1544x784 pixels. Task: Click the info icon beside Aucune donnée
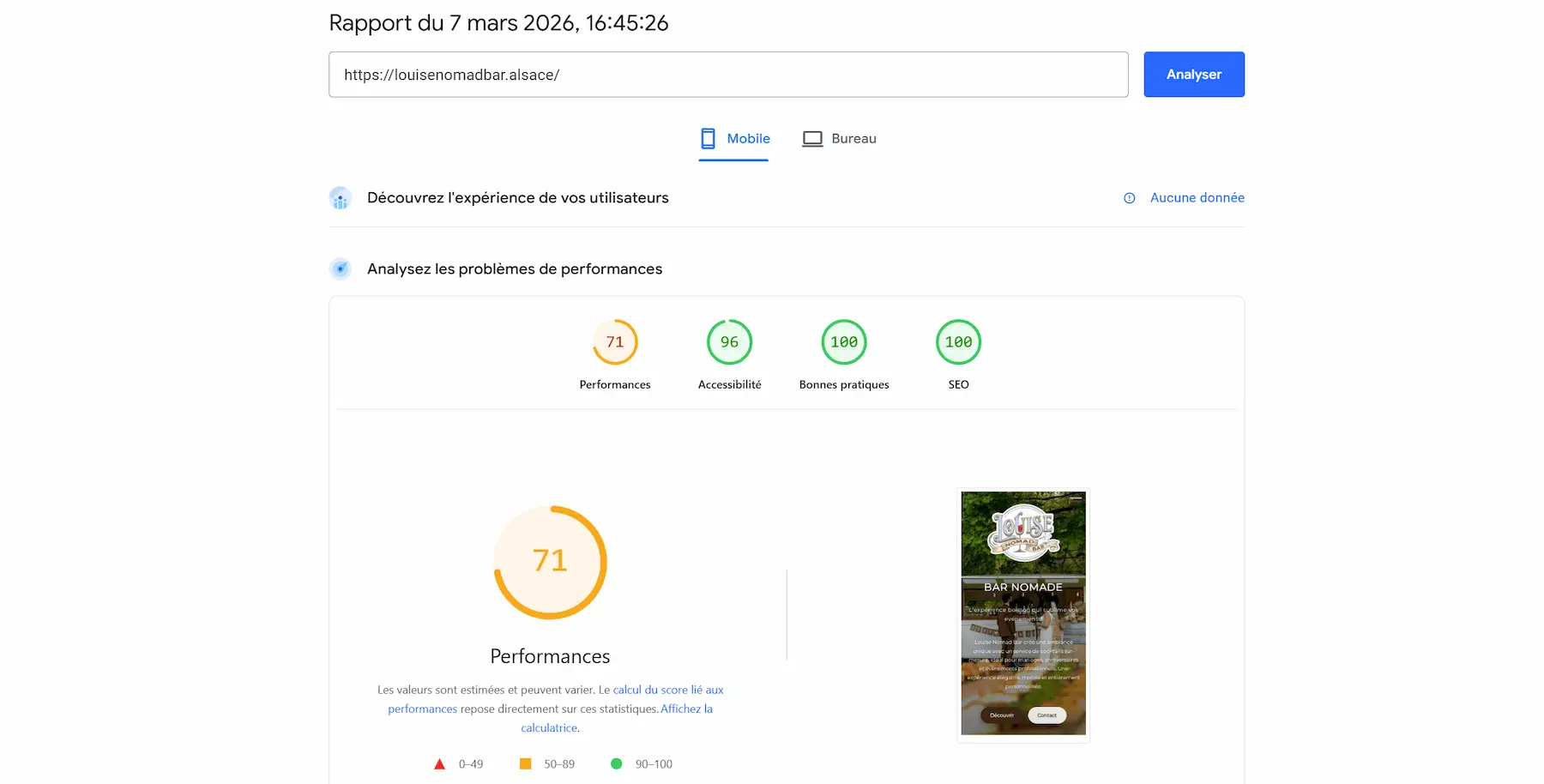point(1129,197)
